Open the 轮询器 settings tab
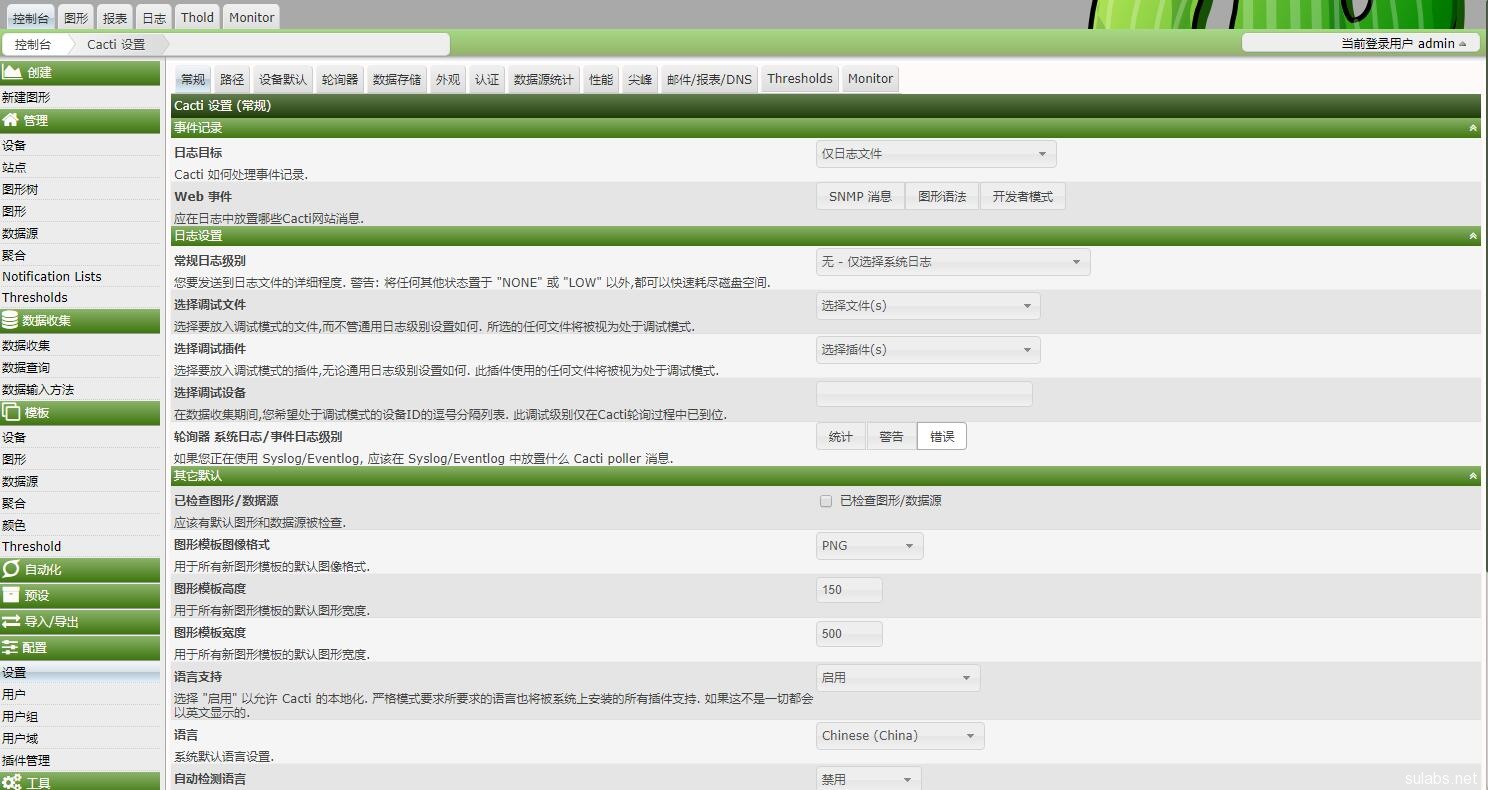The image size is (1488, 790). [340, 79]
